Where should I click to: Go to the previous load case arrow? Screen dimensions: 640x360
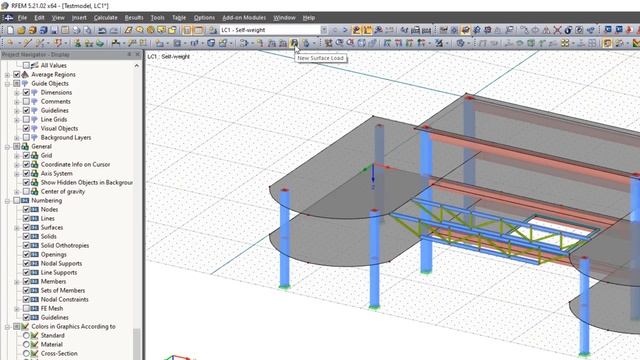tap(335, 30)
